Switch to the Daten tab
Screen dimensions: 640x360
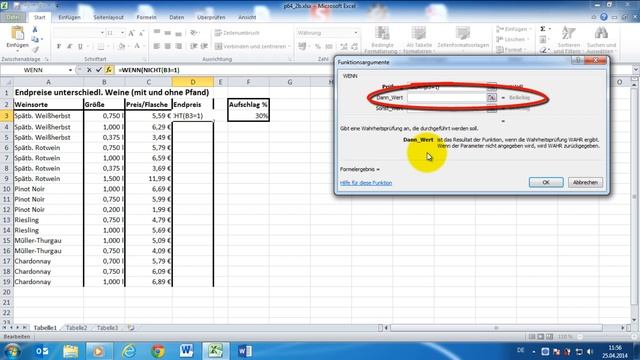pyautogui.click(x=177, y=17)
